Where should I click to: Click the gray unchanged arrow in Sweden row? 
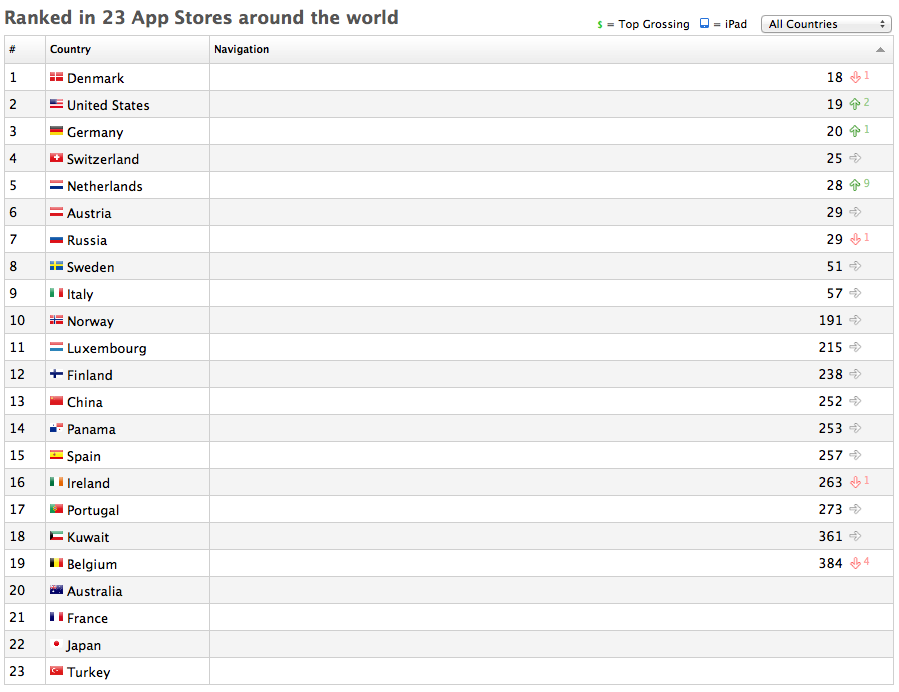[x=855, y=267]
